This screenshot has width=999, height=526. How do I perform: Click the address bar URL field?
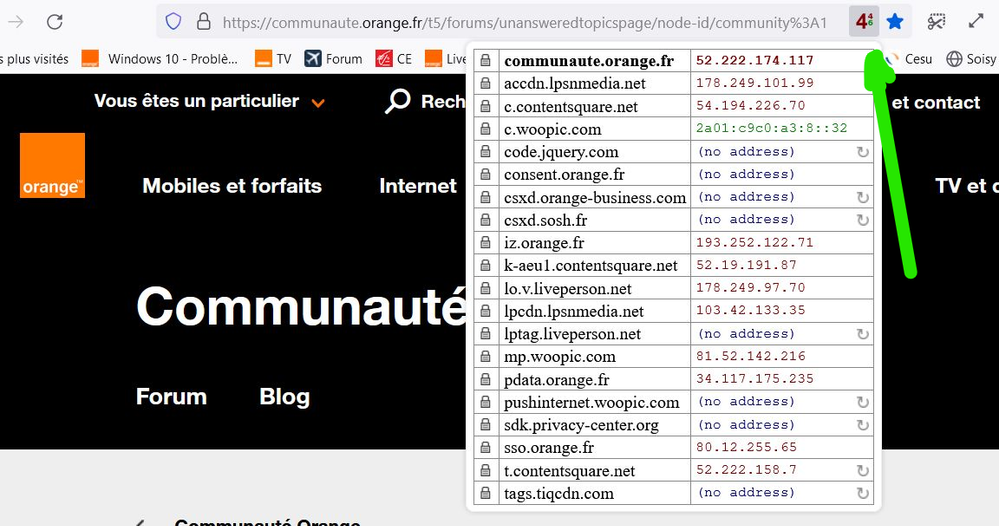(x=524, y=23)
